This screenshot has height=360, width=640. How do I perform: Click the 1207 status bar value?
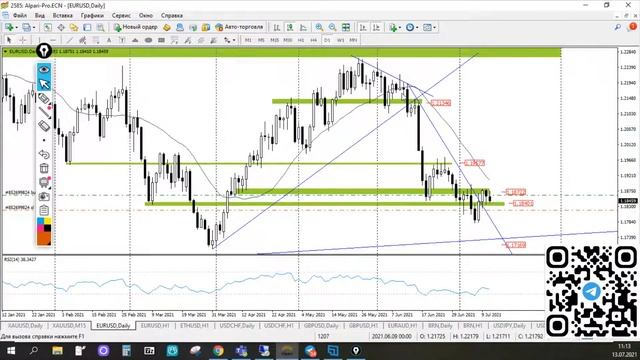point(323,336)
